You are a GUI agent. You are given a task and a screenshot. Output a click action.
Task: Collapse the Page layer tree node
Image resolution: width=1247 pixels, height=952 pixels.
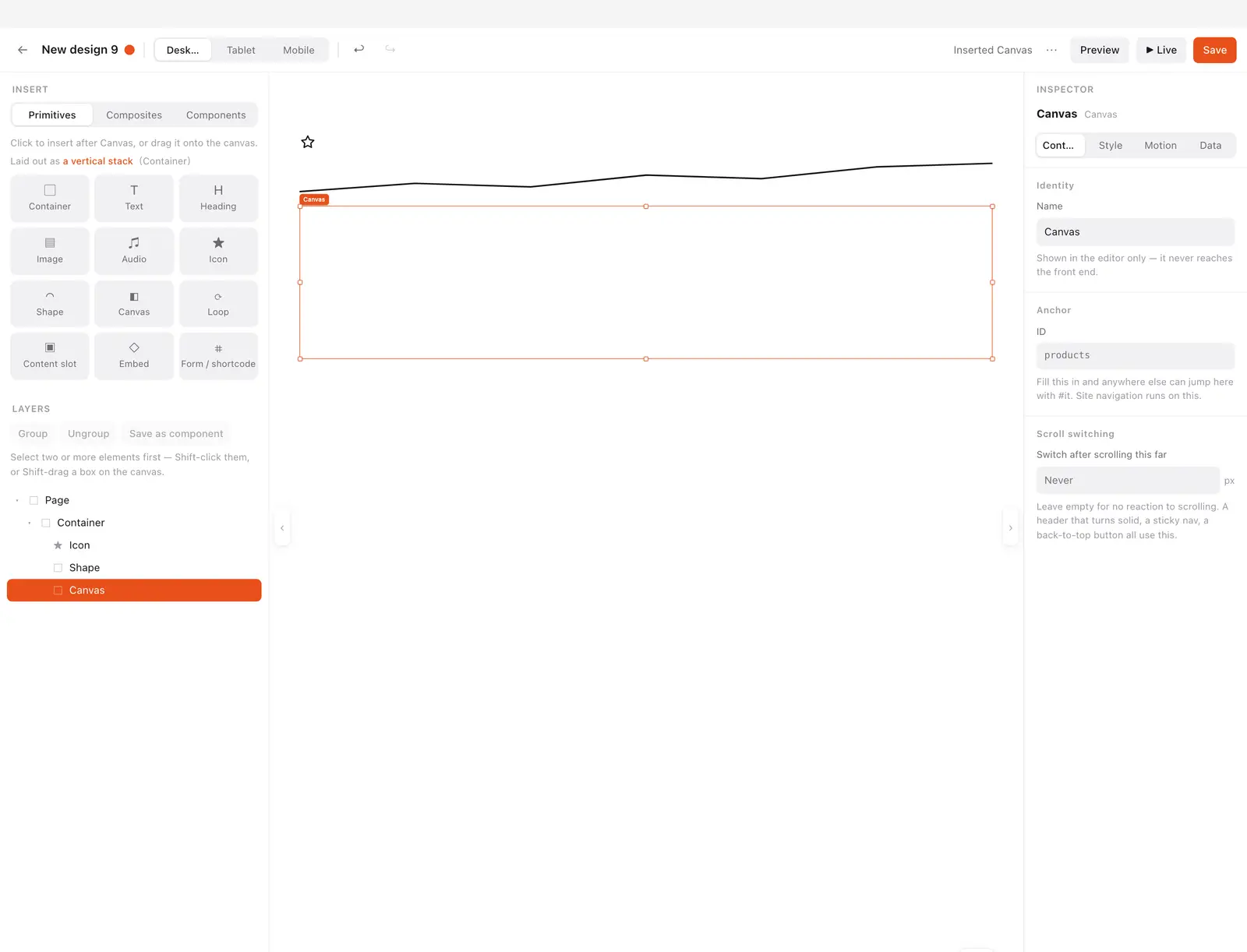[17, 500]
